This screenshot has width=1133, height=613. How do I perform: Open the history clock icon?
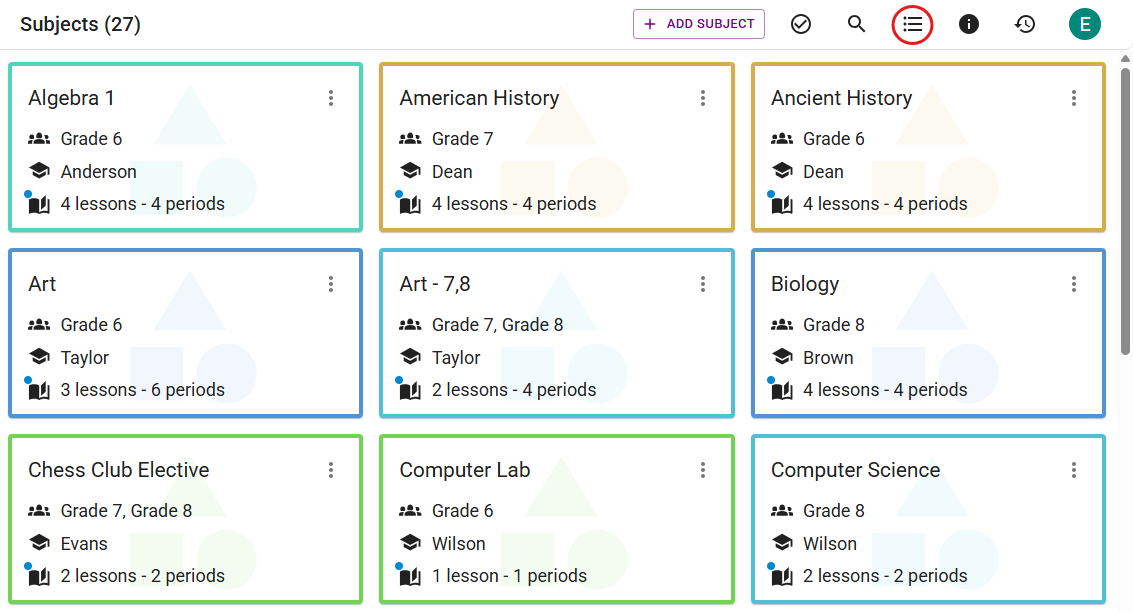[x=1025, y=24]
